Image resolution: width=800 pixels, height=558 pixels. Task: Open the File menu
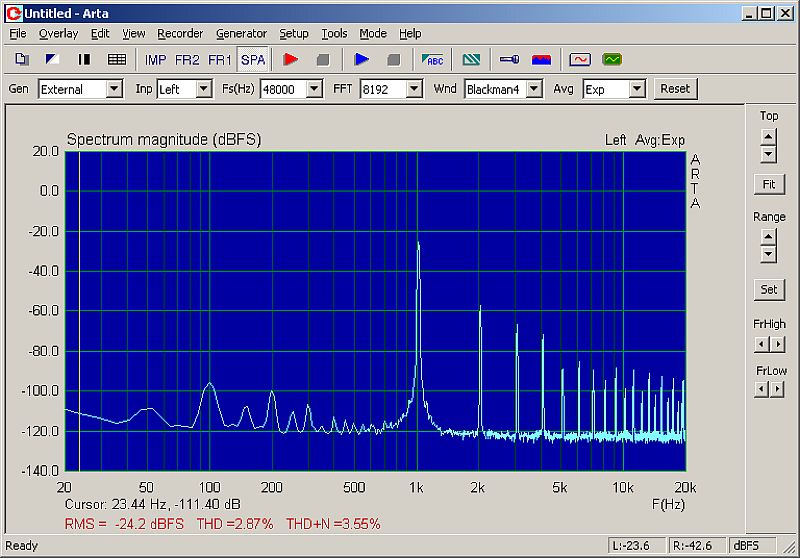(x=17, y=34)
